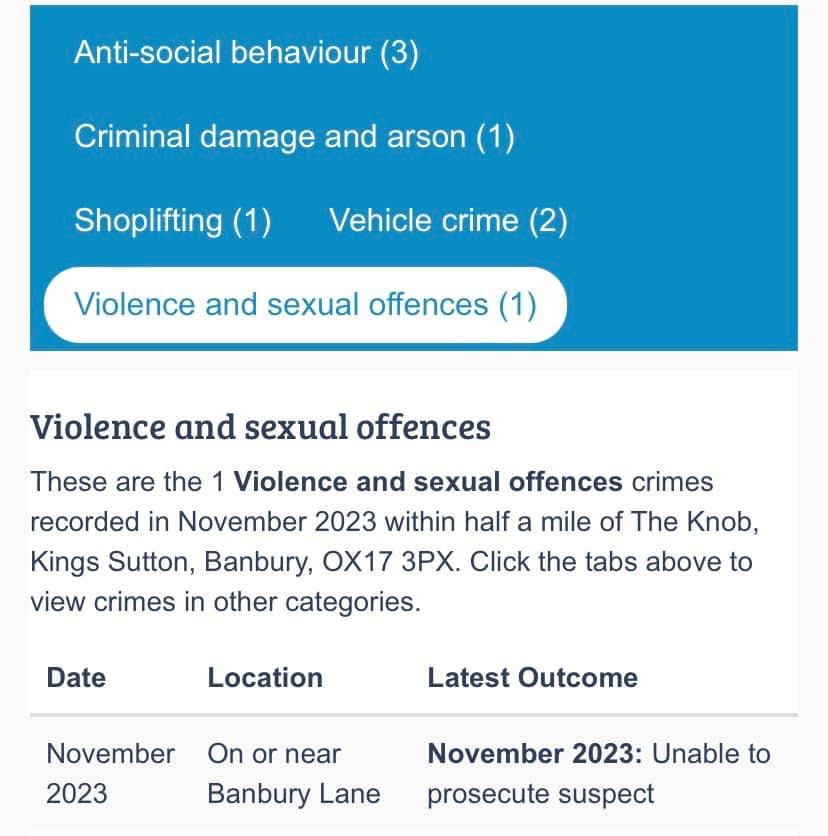828x836 pixels.
Task: Show the Vehicle crime (2) category
Action: (x=448, y=220)
